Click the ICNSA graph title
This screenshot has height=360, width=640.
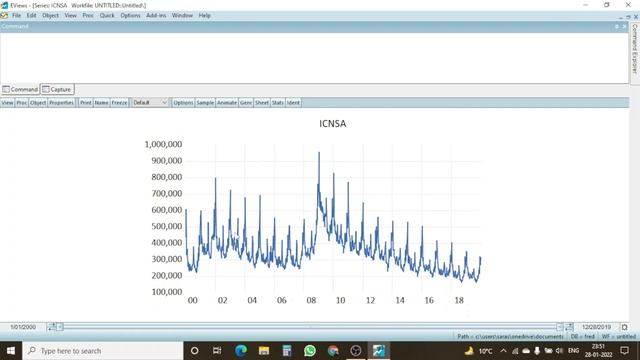tap(333, 124)
